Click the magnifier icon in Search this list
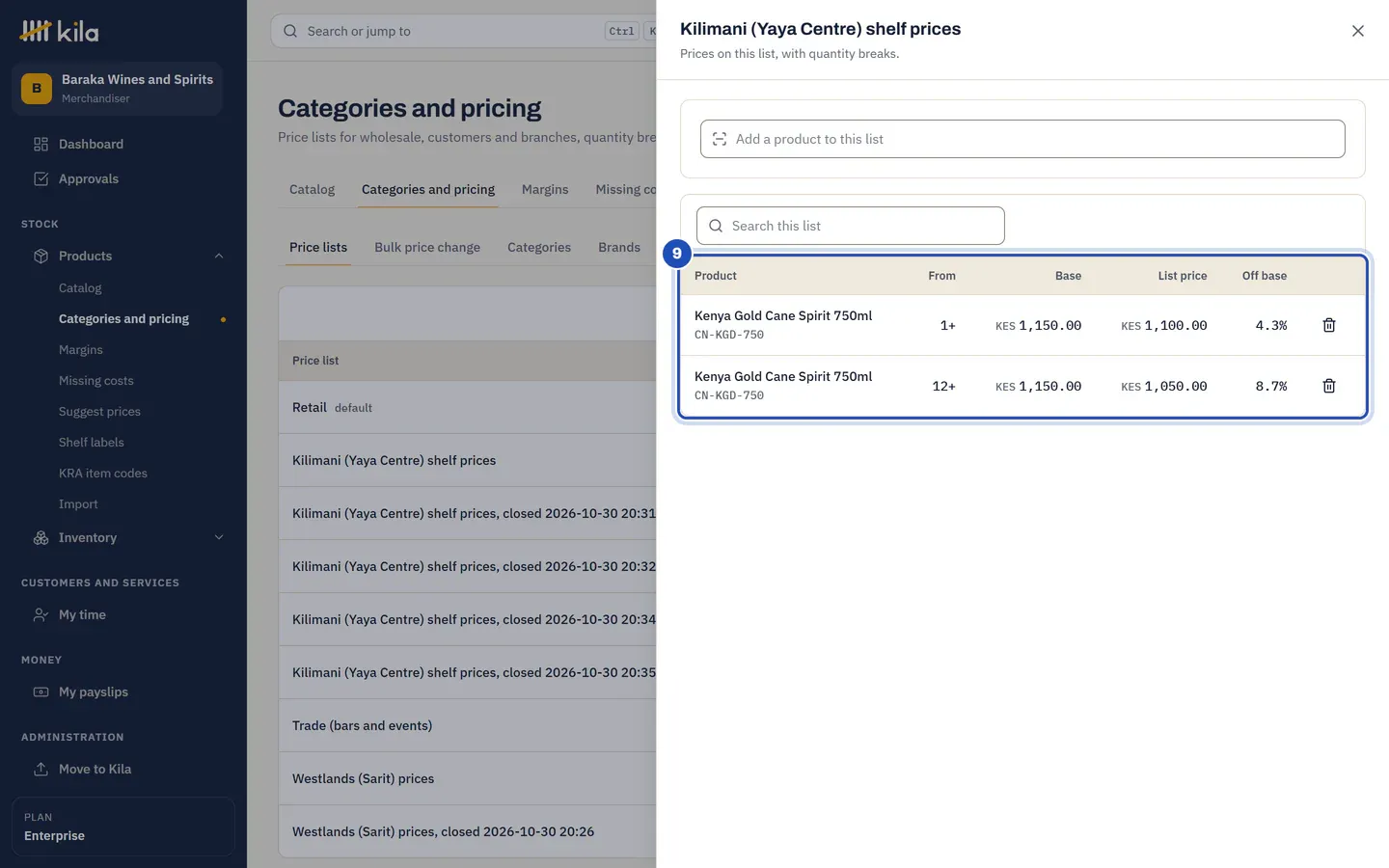 tap(716, 226)
